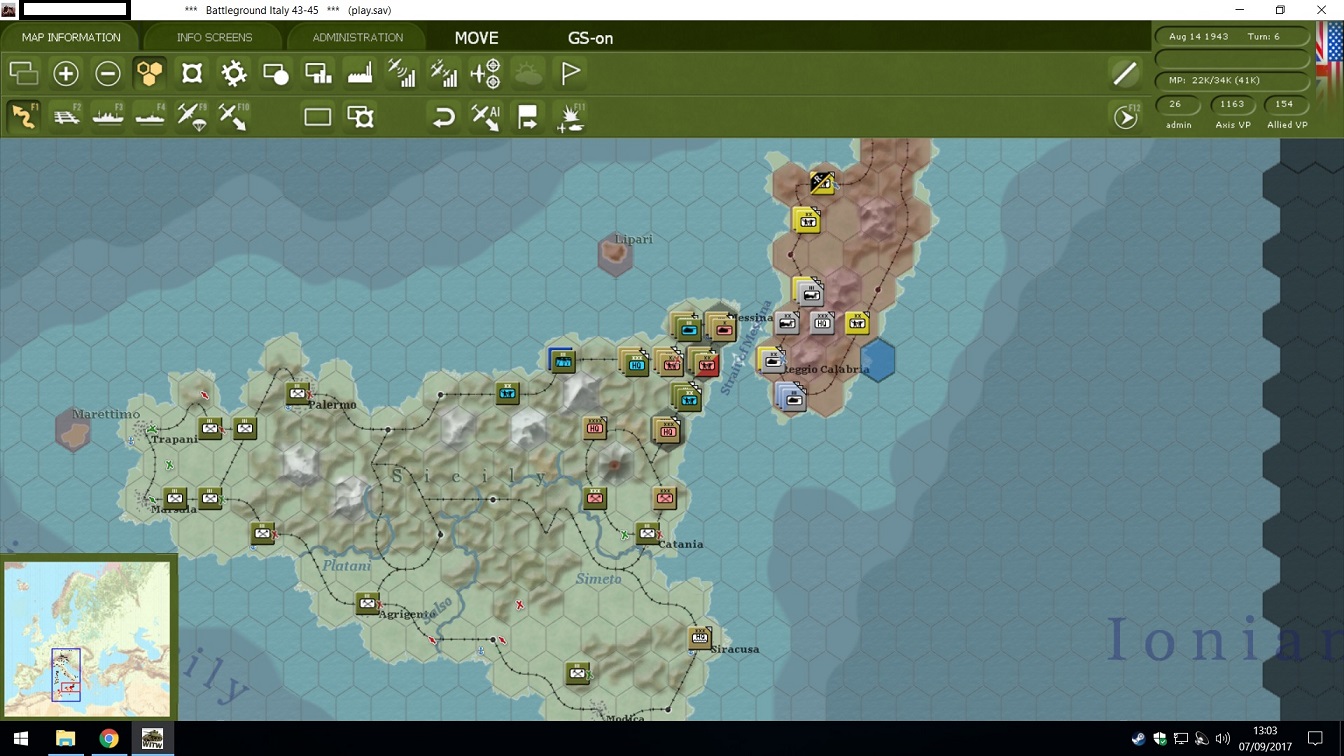This screenshot has height=756, width=1344.
Task: Click the two planes with bars icon
Action: [x=444, y=73]
